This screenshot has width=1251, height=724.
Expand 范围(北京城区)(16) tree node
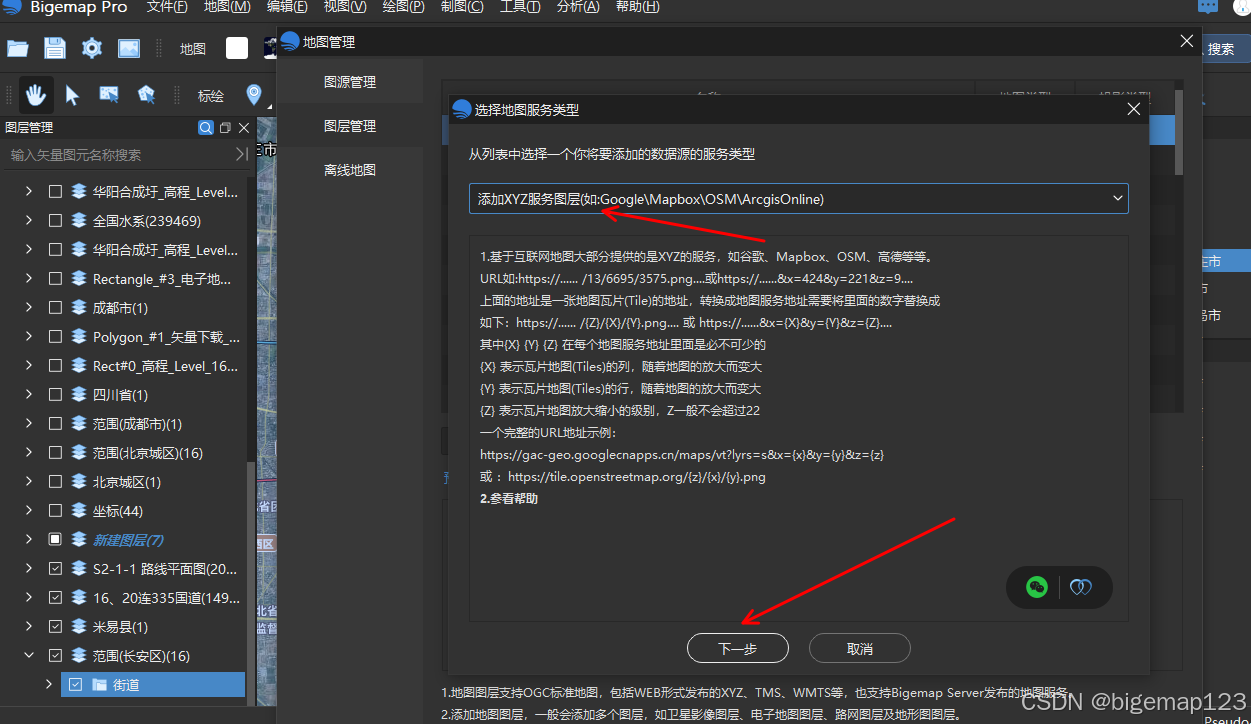coord(28,453)
